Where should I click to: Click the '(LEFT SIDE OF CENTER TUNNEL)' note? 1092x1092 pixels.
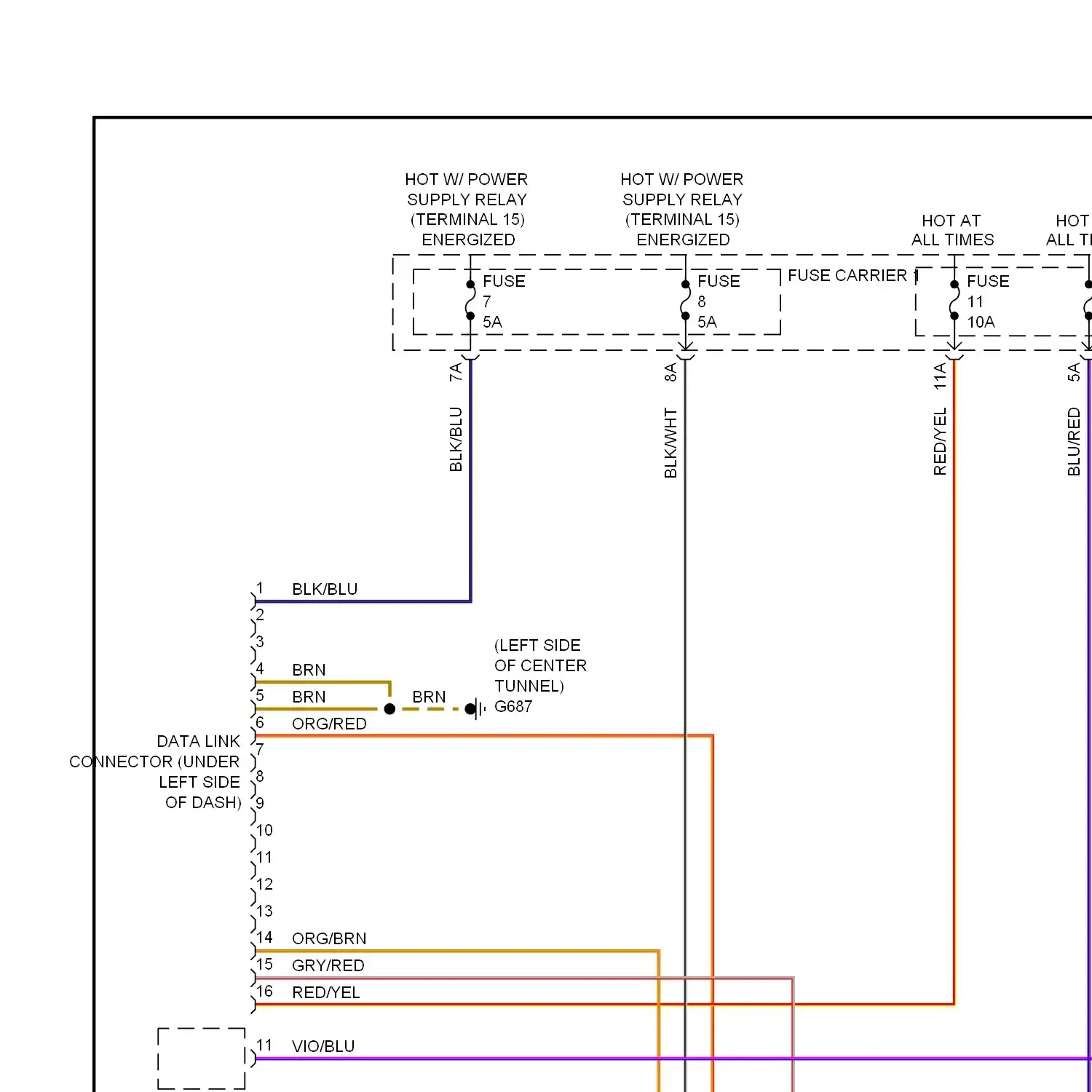(540, 665)
